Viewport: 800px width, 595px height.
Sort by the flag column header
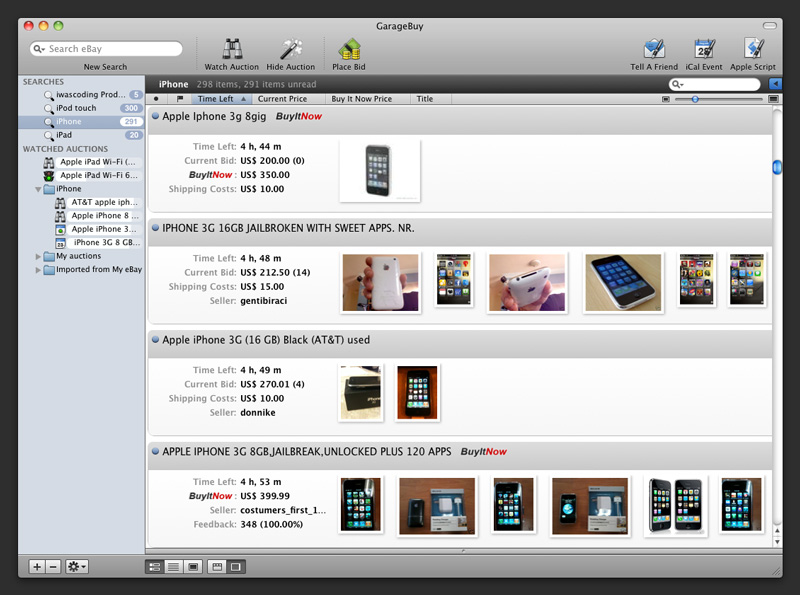[180, 99]
